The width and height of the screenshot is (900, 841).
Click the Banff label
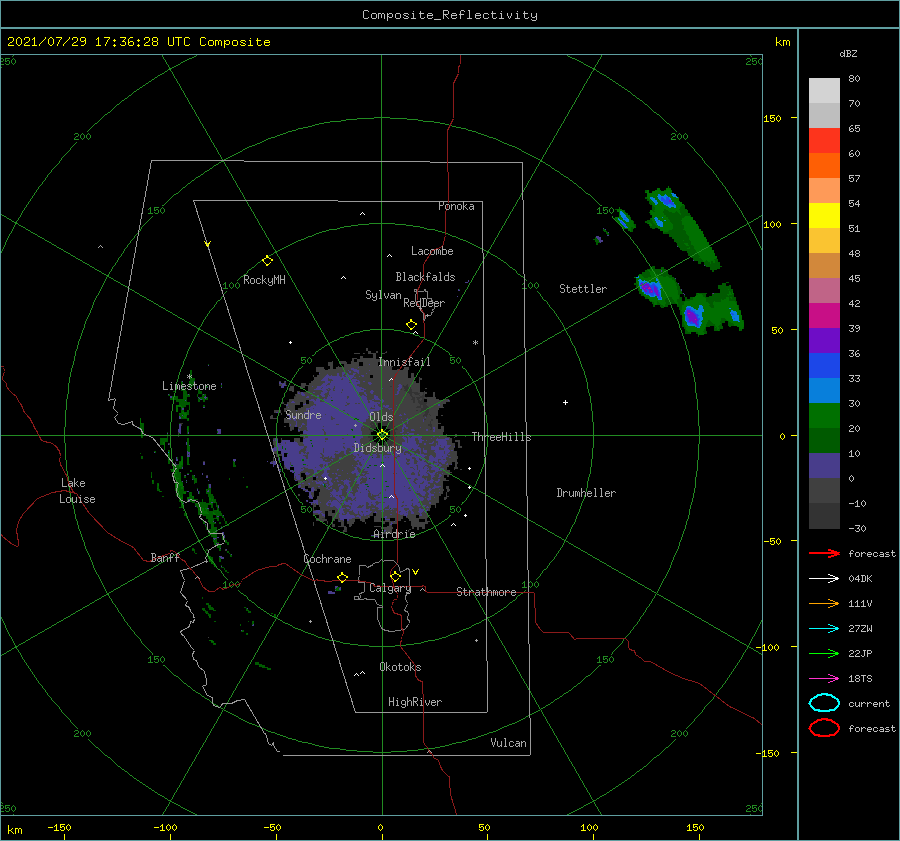click(x=165, y=557)
